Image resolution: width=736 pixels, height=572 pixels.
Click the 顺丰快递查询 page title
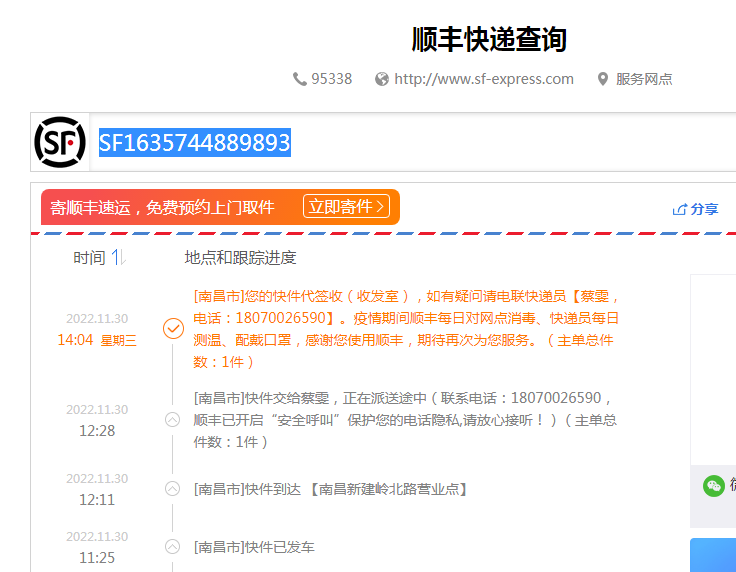click(x=489, y=39)
